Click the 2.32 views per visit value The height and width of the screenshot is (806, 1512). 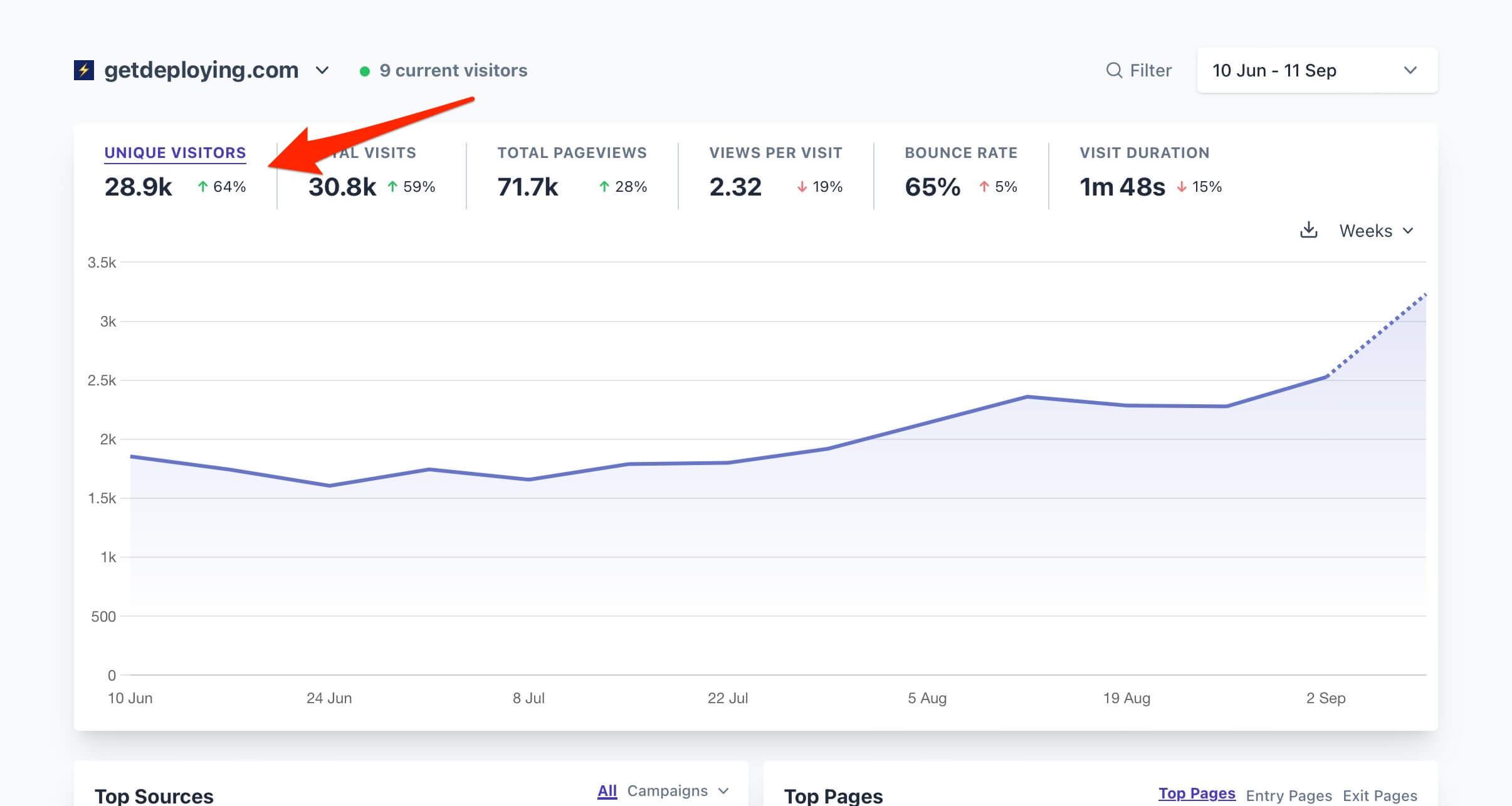(735, 187)
